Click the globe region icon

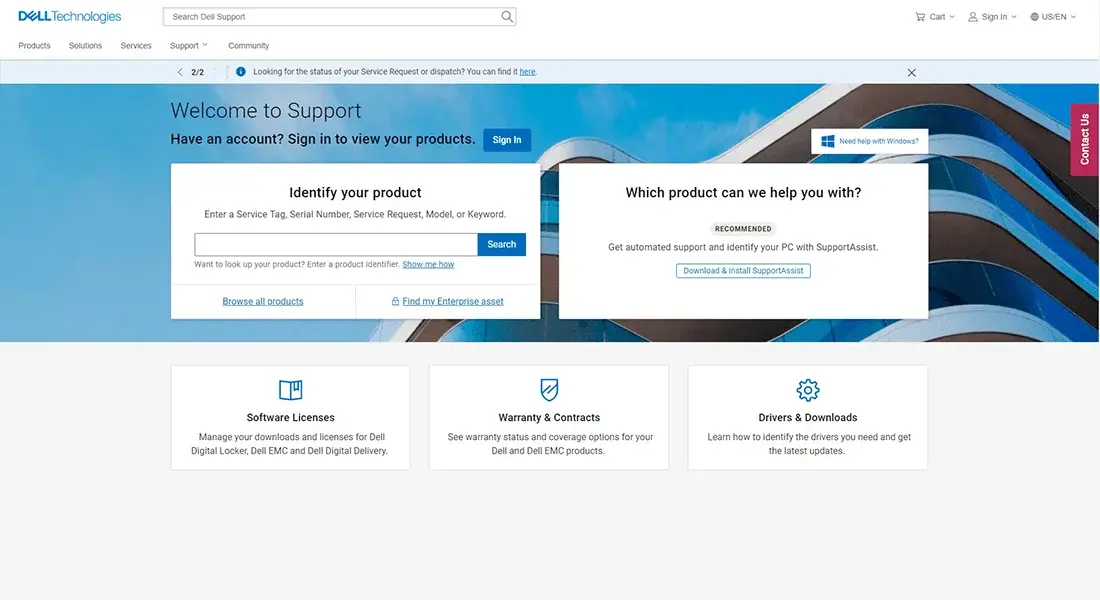click(x=1034, y=17)
